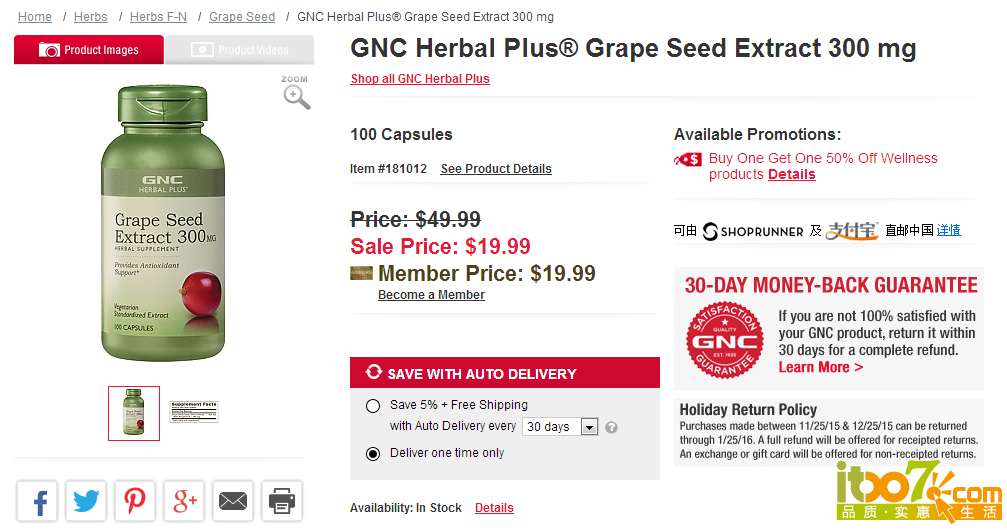
Task: Click See Product Details link
Action: click(496, 168)
